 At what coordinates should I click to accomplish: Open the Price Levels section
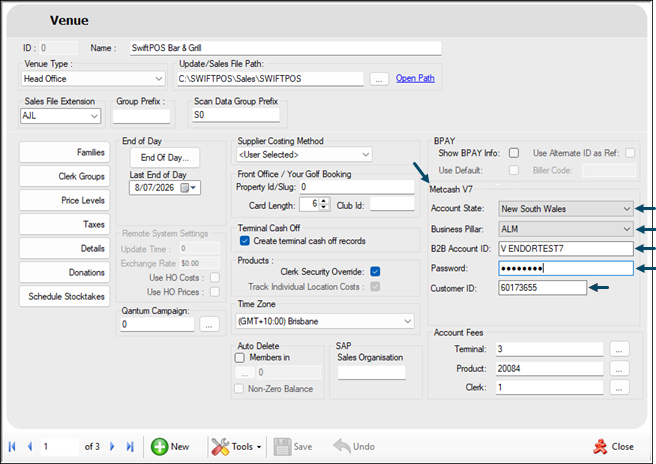click(x=64, y=200)
